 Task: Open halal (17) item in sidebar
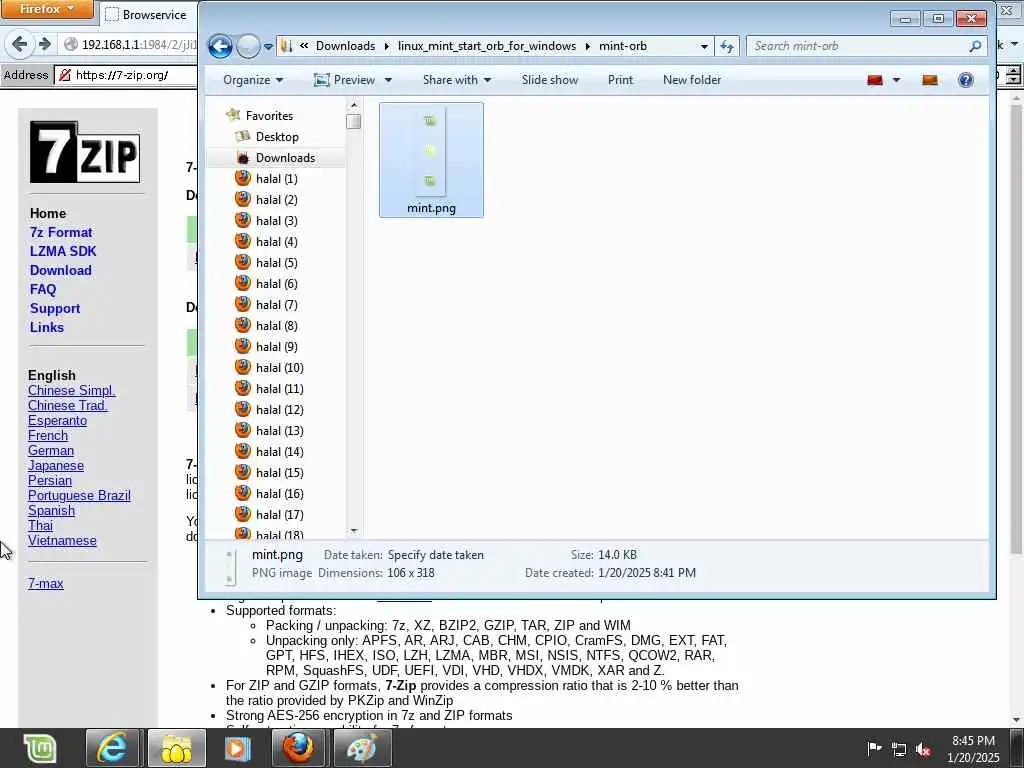(280, 515)
